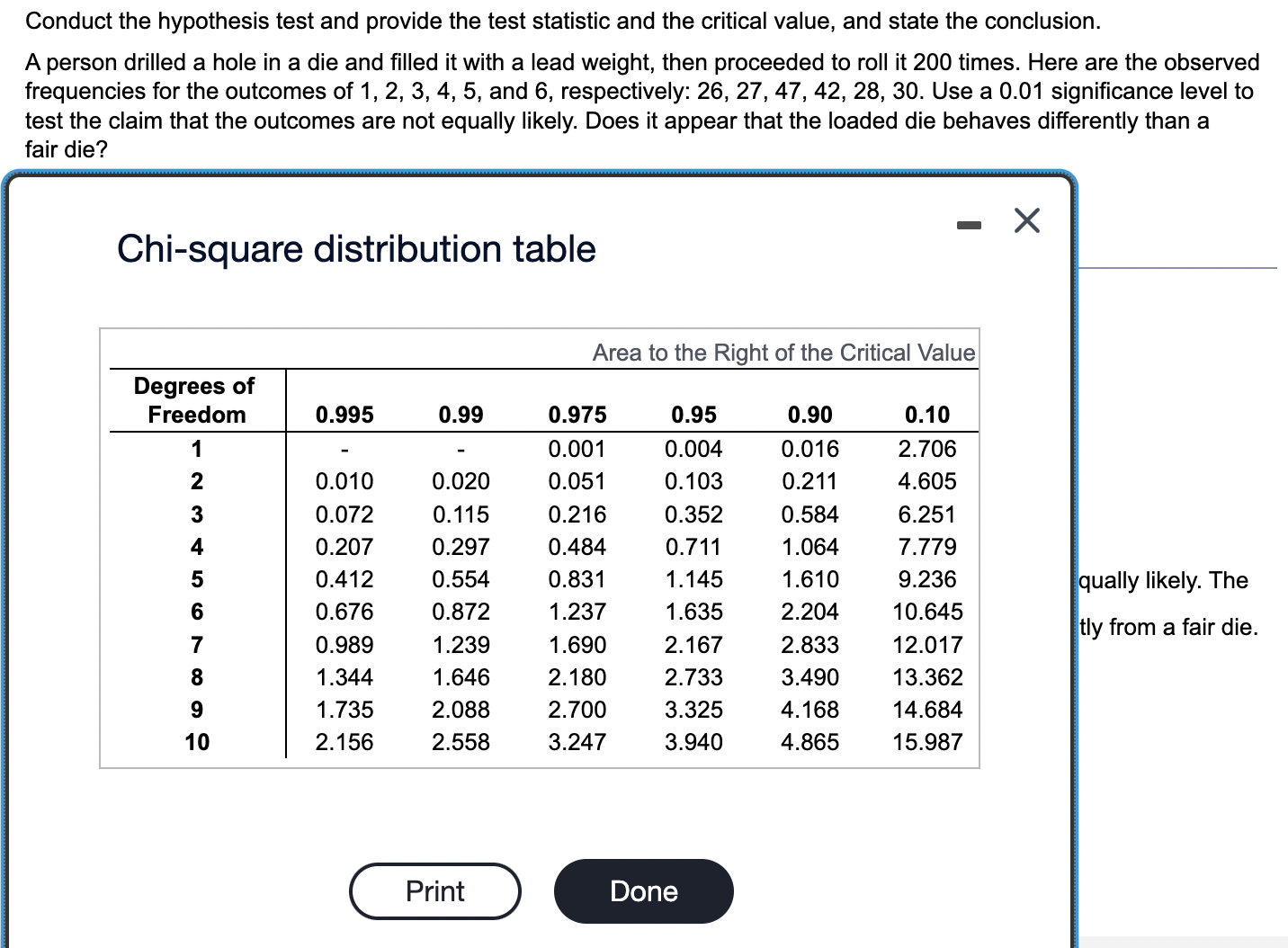The width and height of the screenshot is (1288, 948).
Task: Click the value 2.833 in the table
Action: 809,645
